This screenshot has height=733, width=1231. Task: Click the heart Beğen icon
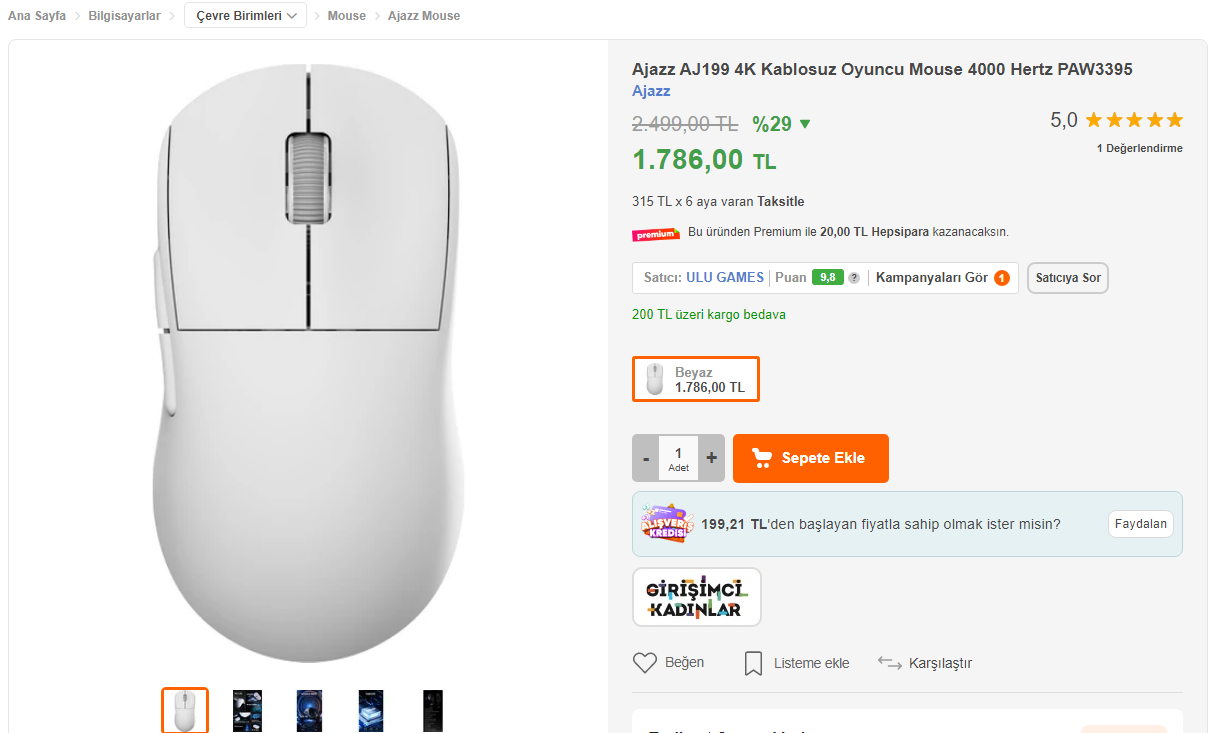tap(644, 663)
